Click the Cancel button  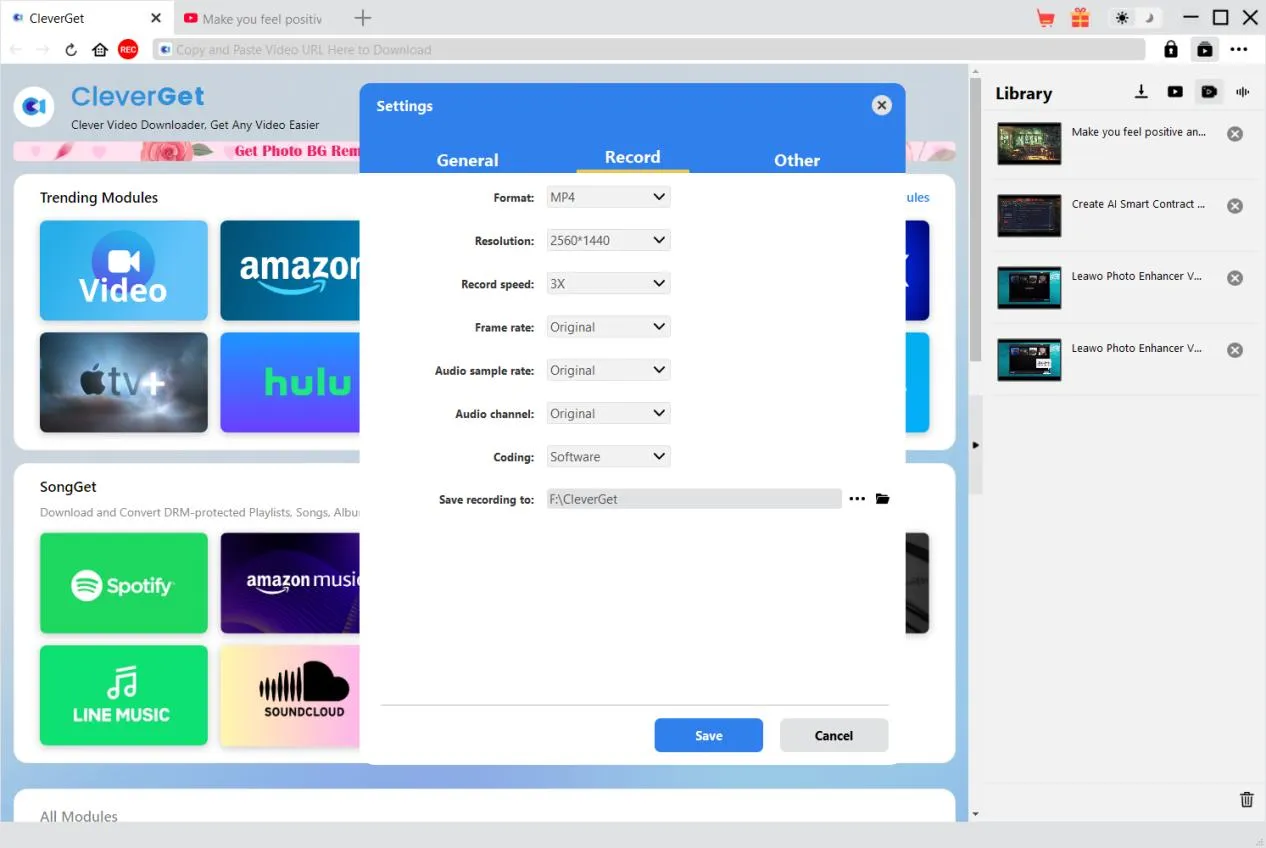point(834,735)
